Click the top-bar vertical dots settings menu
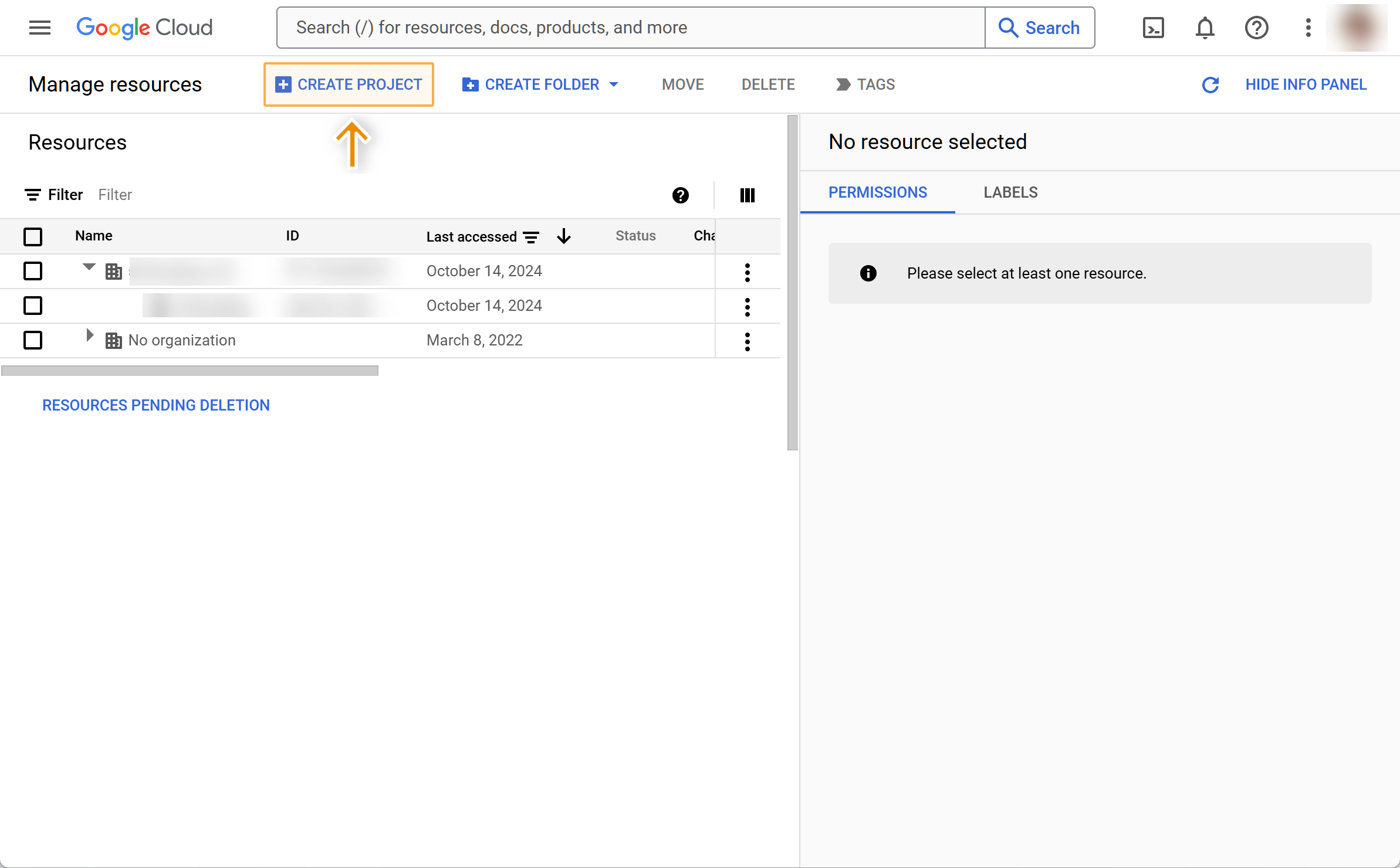 coord(1308,28)
